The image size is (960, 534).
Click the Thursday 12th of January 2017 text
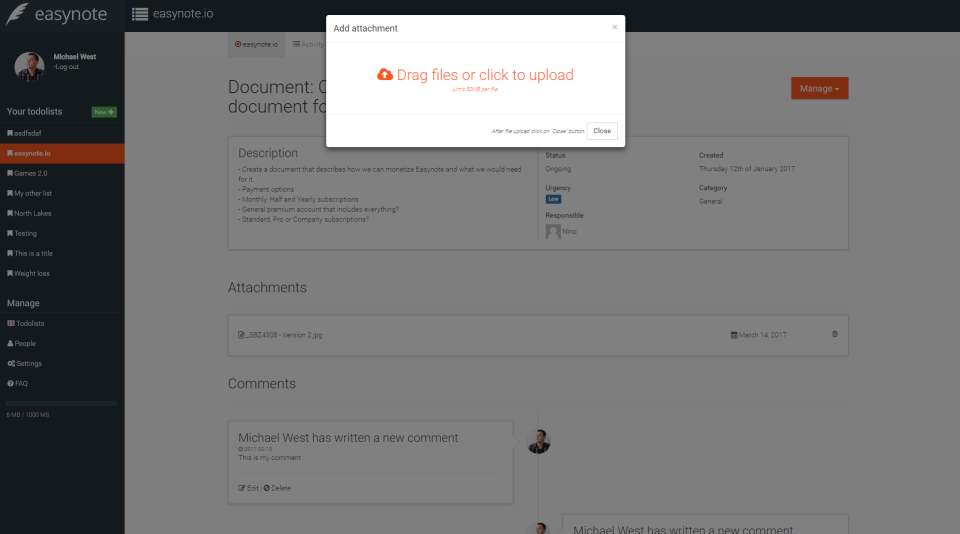747,168
